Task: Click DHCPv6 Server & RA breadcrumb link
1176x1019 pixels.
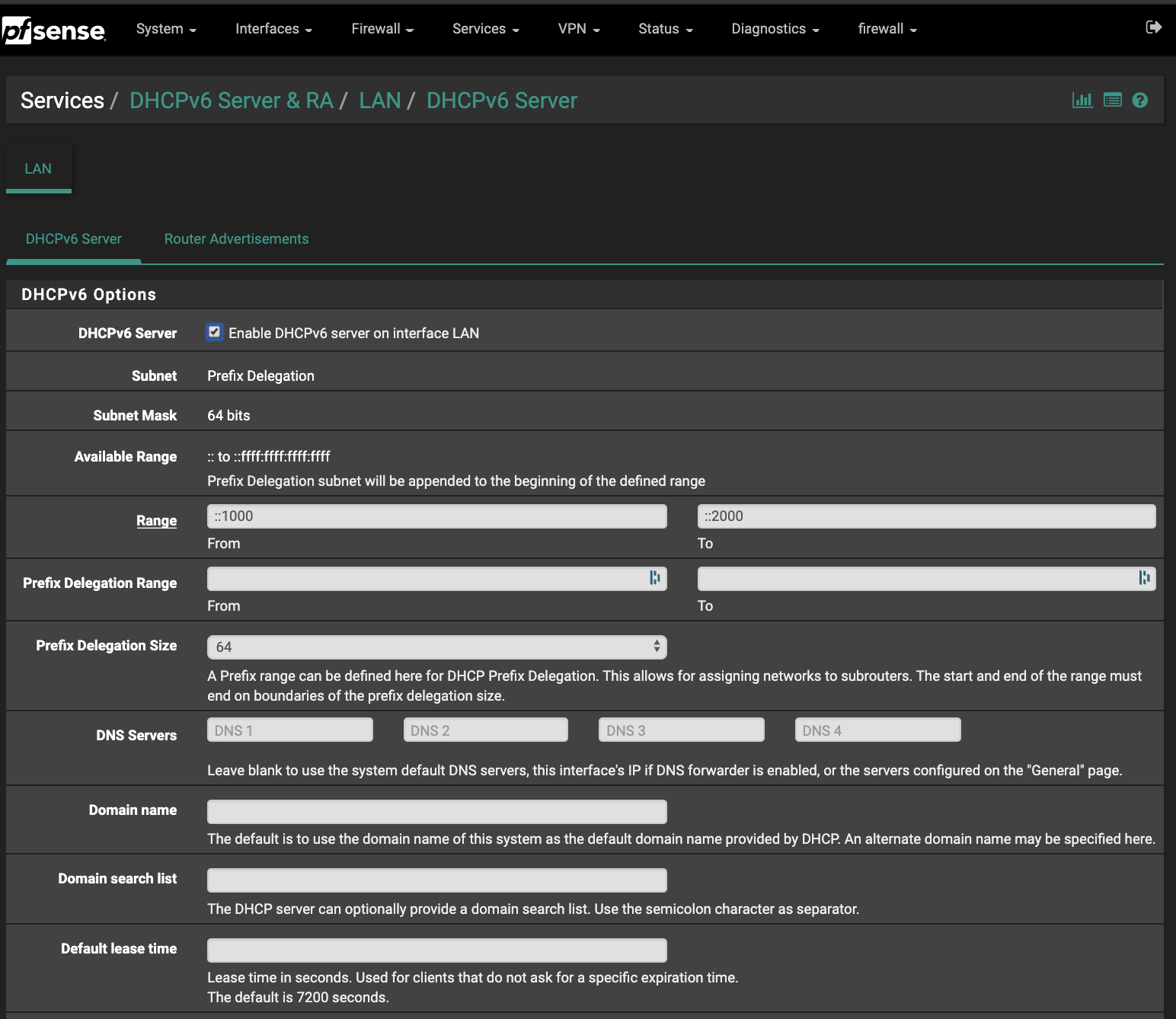Action: [x=231, y=101]
